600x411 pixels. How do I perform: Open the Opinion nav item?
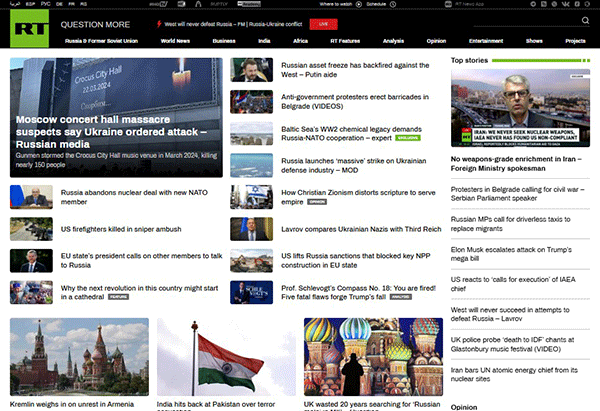tap(436, 41)
